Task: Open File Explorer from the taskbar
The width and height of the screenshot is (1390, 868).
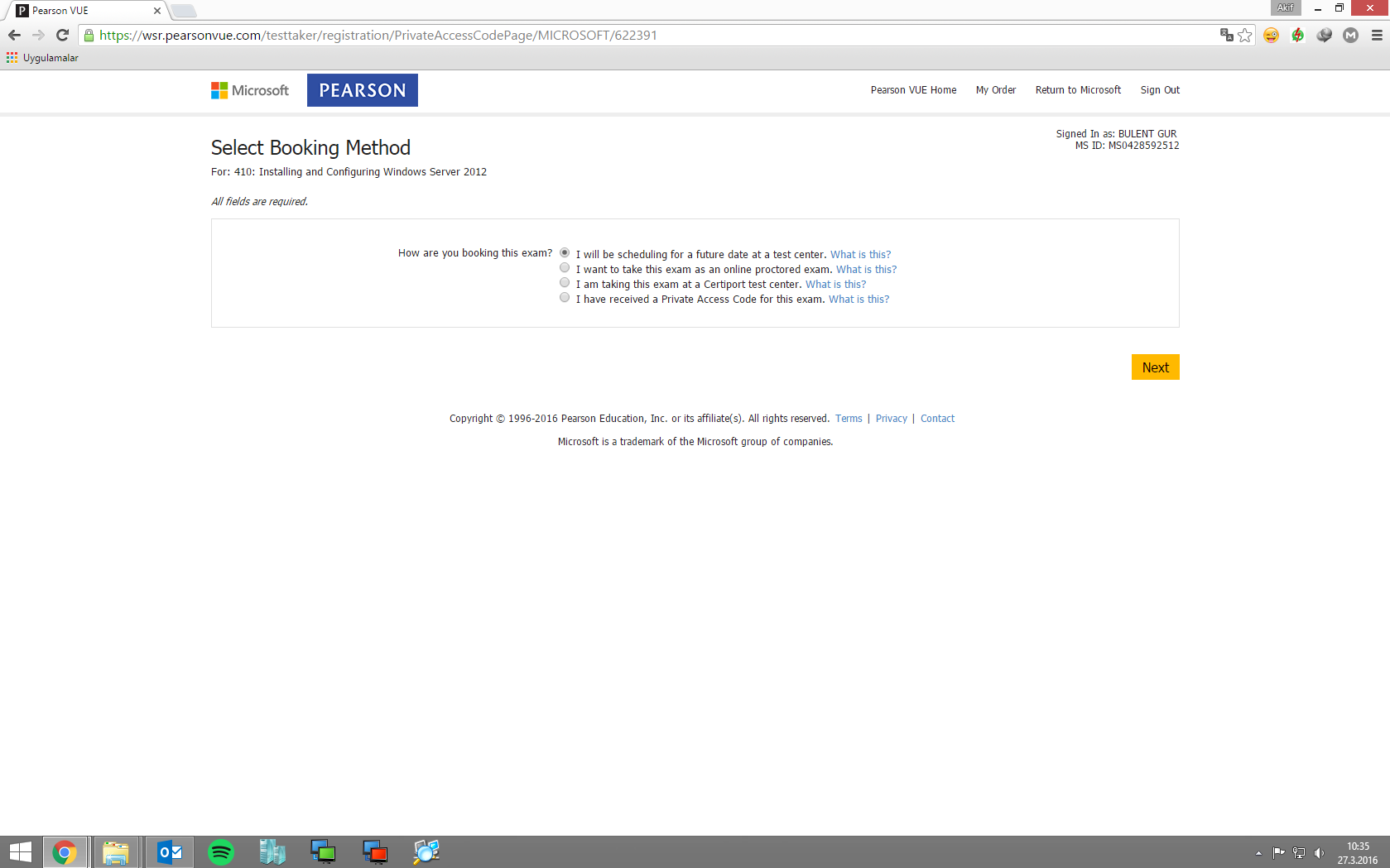Action: [x=116, y=852]
